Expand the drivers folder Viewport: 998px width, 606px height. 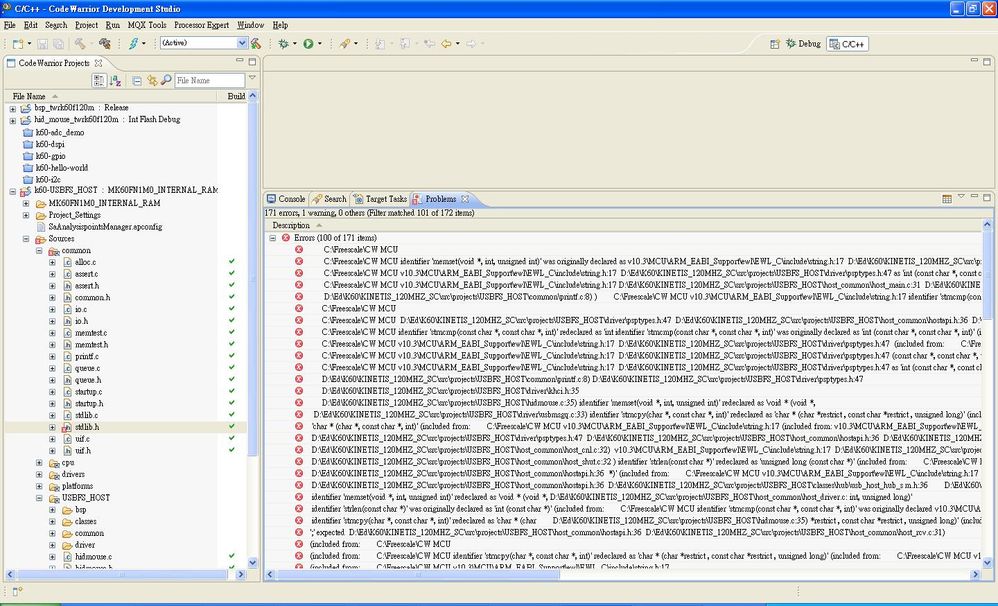39,474
